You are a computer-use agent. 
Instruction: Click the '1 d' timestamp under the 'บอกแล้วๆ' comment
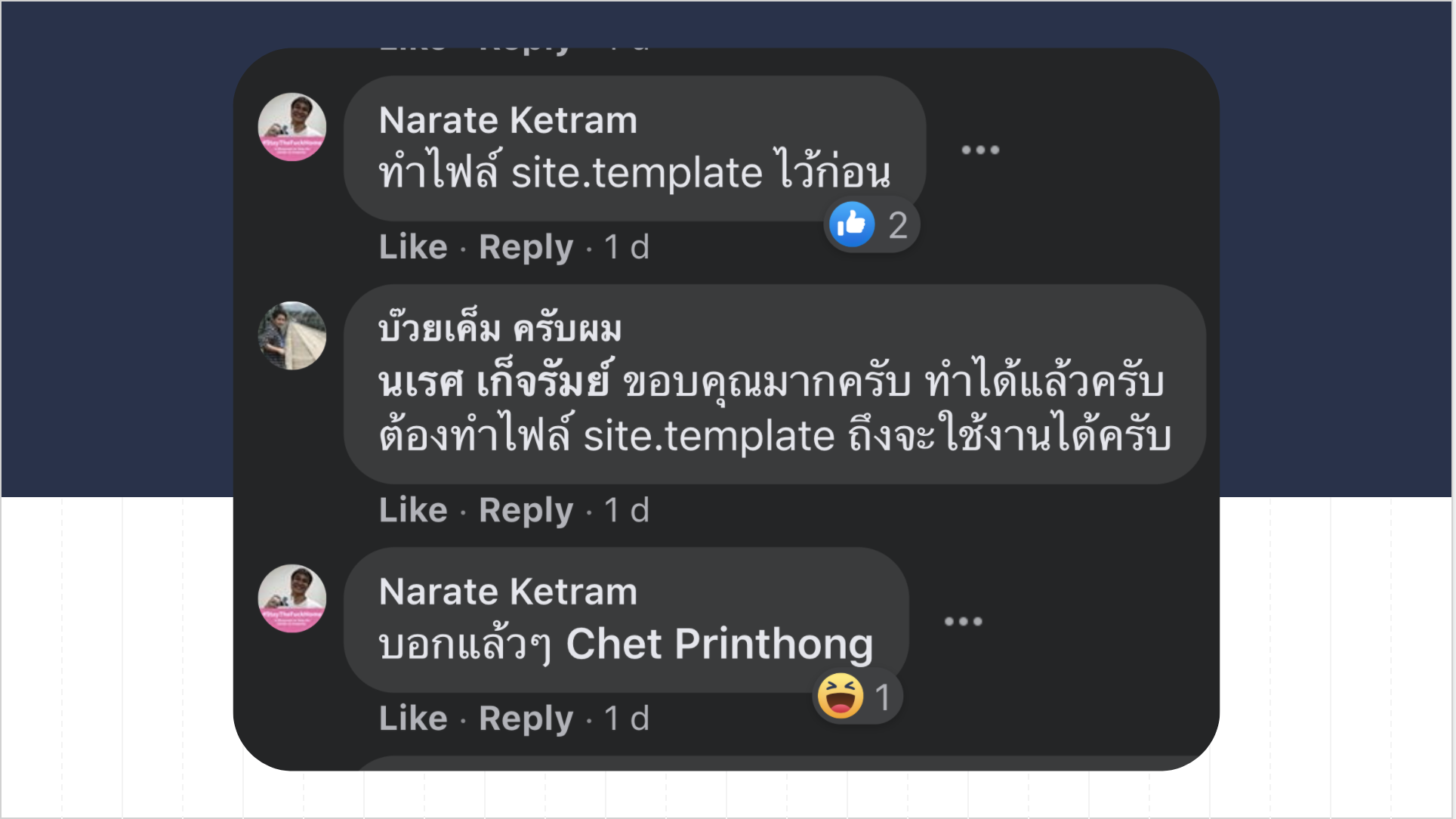click(627, 718)
